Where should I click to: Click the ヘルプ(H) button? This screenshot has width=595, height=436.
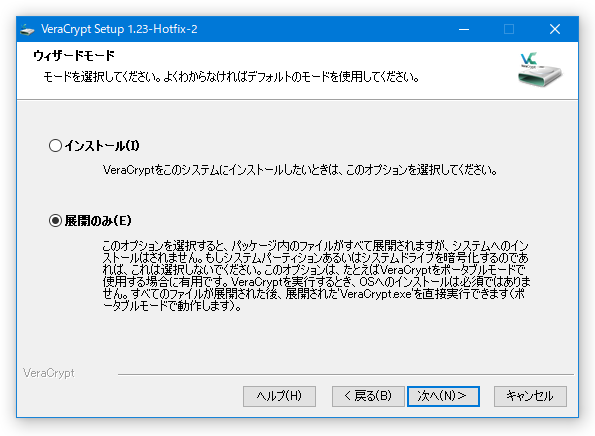tap(279, 396)
